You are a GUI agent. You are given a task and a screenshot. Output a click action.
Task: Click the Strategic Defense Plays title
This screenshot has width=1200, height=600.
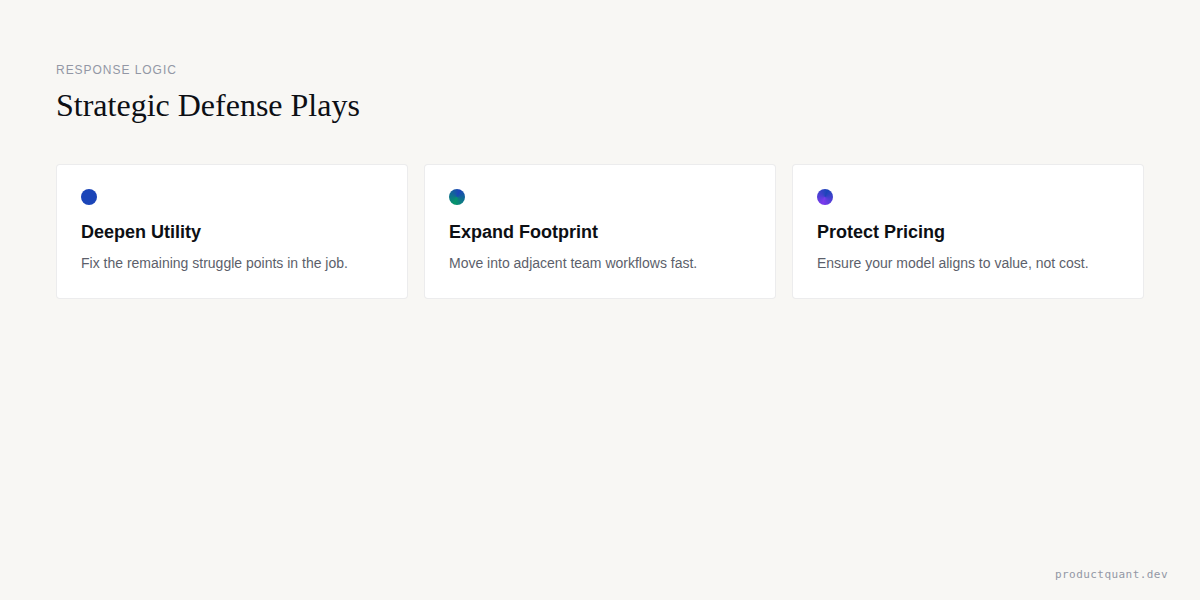click(208, 106)
